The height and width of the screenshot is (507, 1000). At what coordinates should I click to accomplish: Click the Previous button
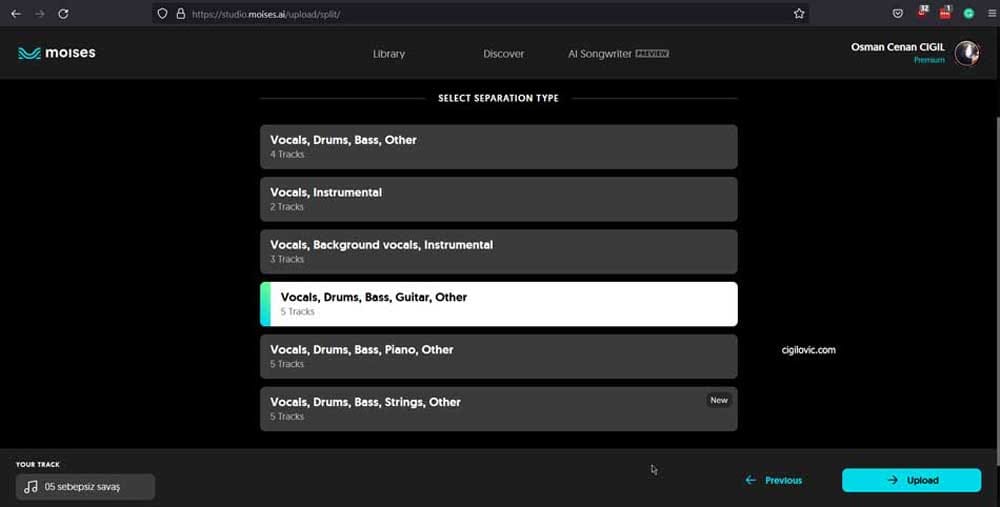(x=774, y=480)
